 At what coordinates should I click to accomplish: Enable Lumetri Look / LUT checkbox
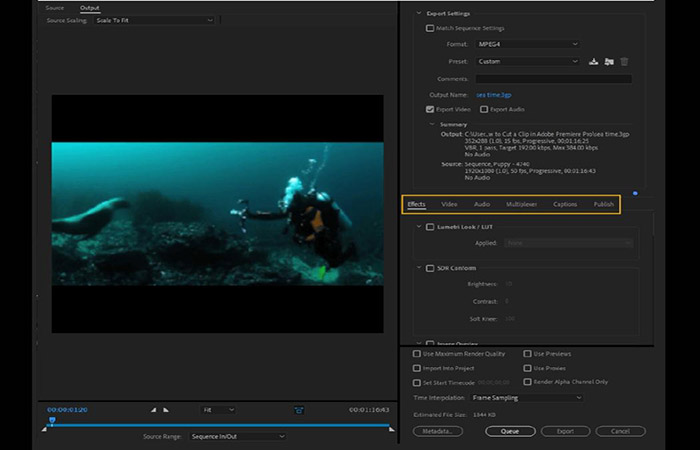[430, 227]
